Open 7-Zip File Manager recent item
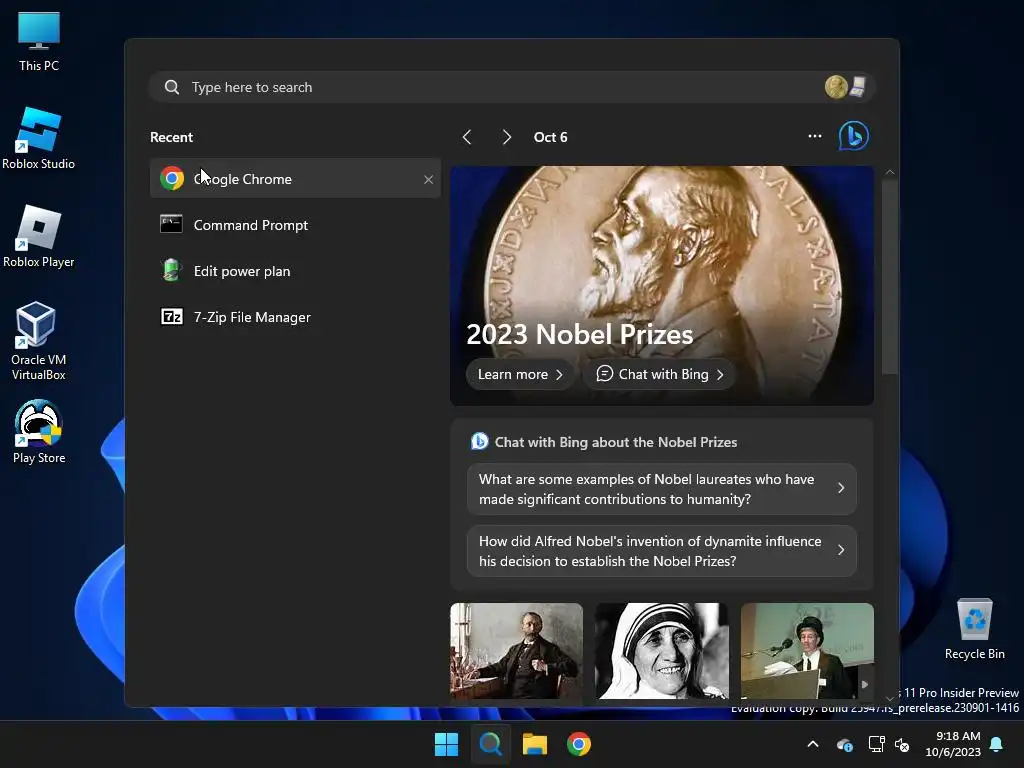Viewport: 1024px width, 768px height. [x=295, y=317]
